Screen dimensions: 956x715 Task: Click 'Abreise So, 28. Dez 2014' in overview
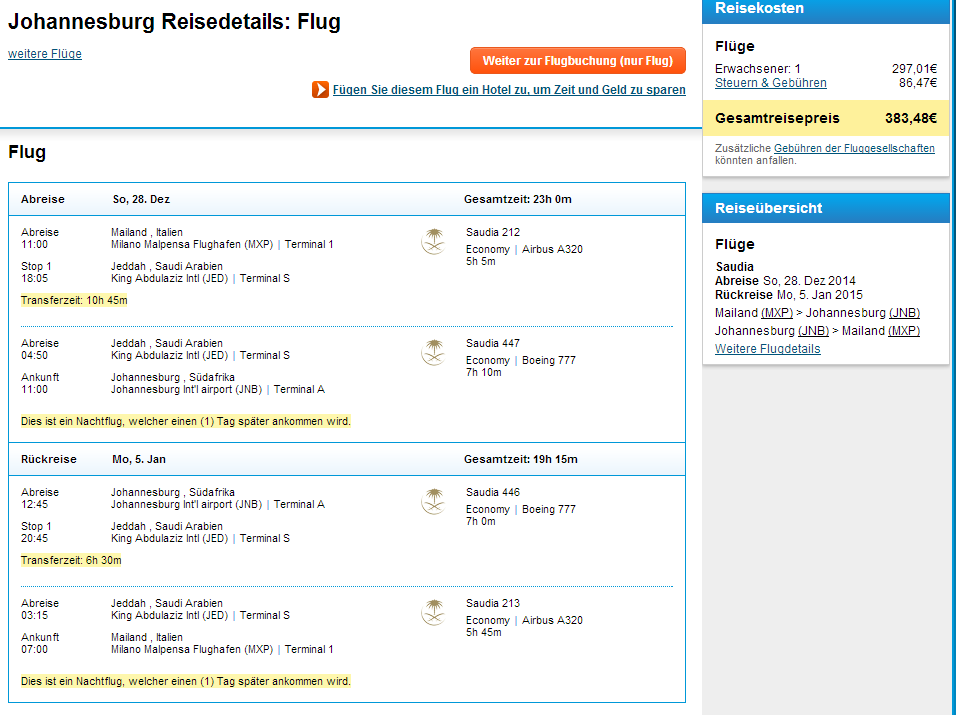tap(785, 280)
